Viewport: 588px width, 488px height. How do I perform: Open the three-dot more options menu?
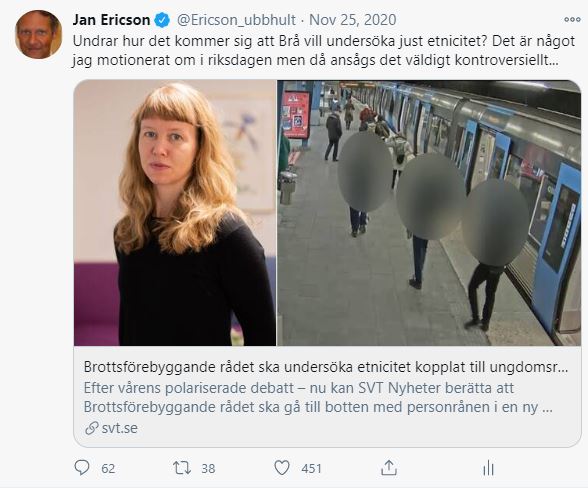572,20
